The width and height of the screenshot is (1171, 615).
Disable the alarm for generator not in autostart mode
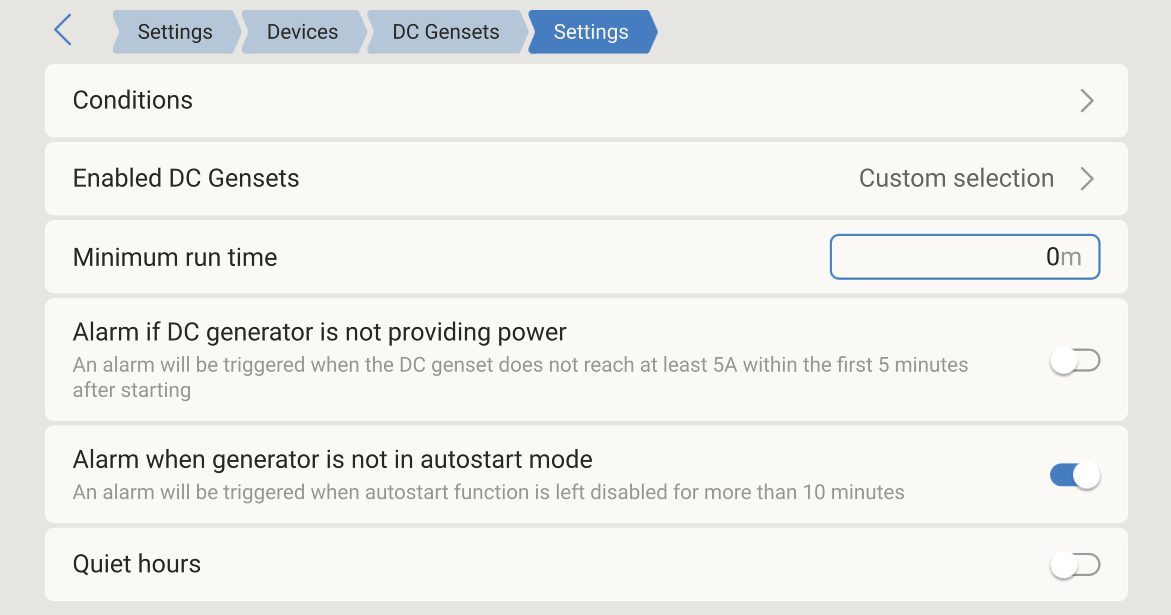pos(1075,475)
